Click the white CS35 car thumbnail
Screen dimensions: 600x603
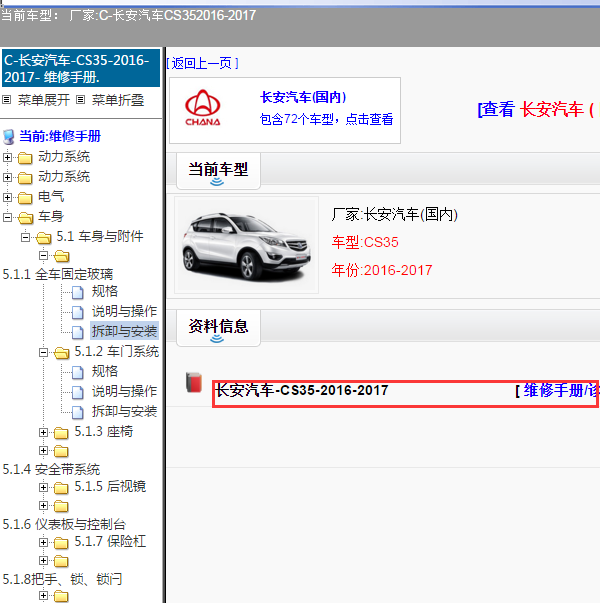(246, 245)
